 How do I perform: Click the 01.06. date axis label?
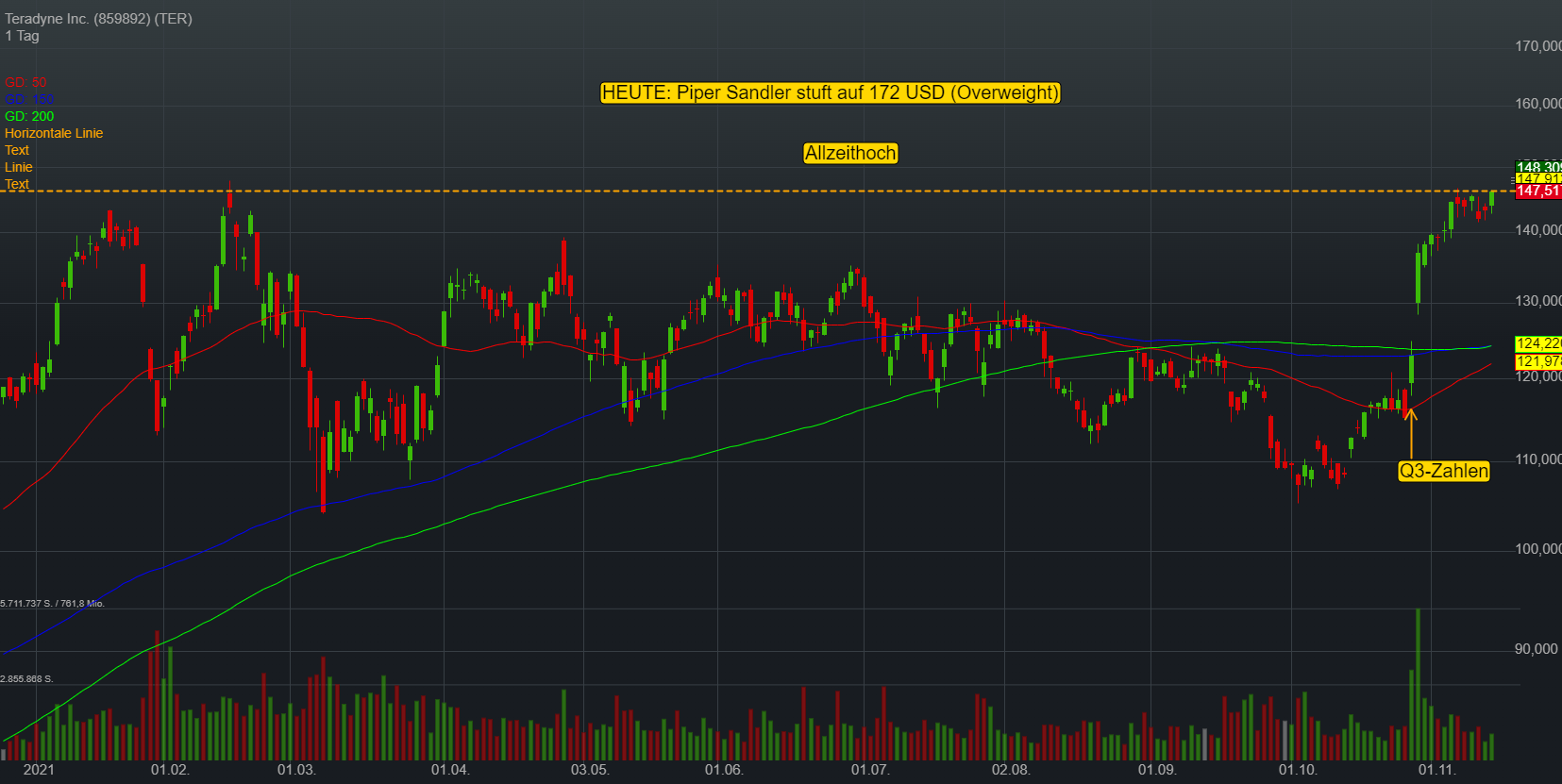click(x=724, y=770)
